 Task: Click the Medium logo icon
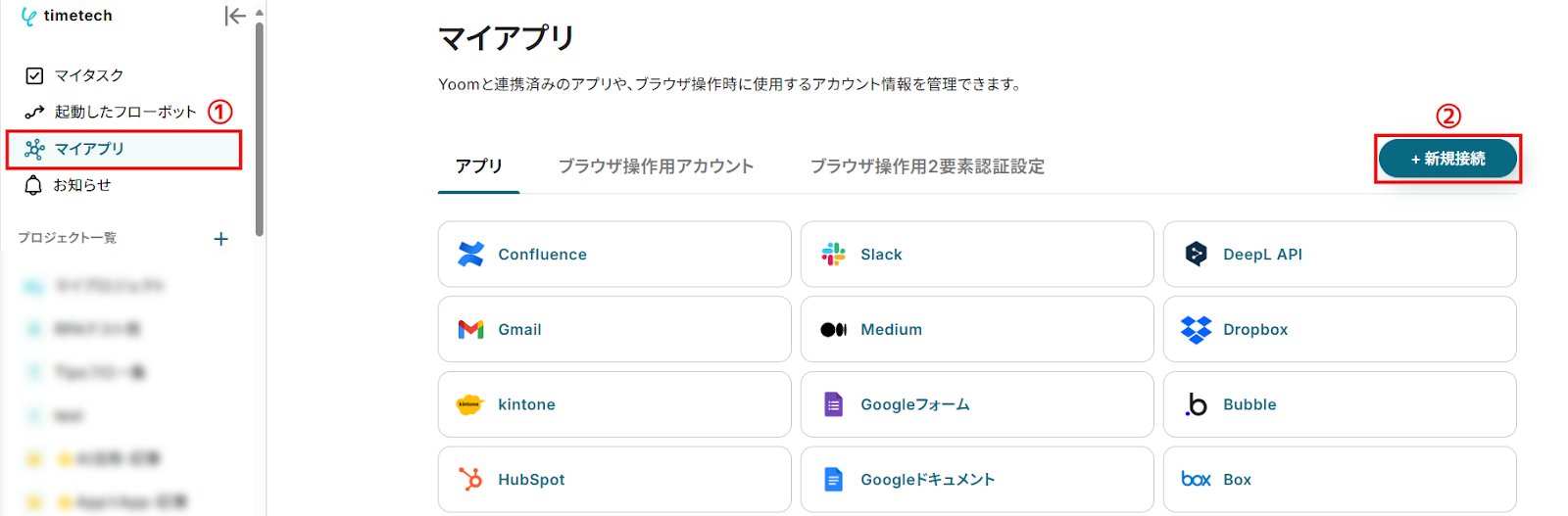coord(833,330)
